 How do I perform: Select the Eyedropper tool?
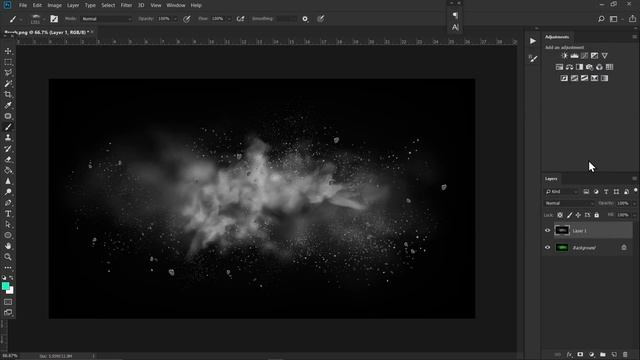[8, 105]
